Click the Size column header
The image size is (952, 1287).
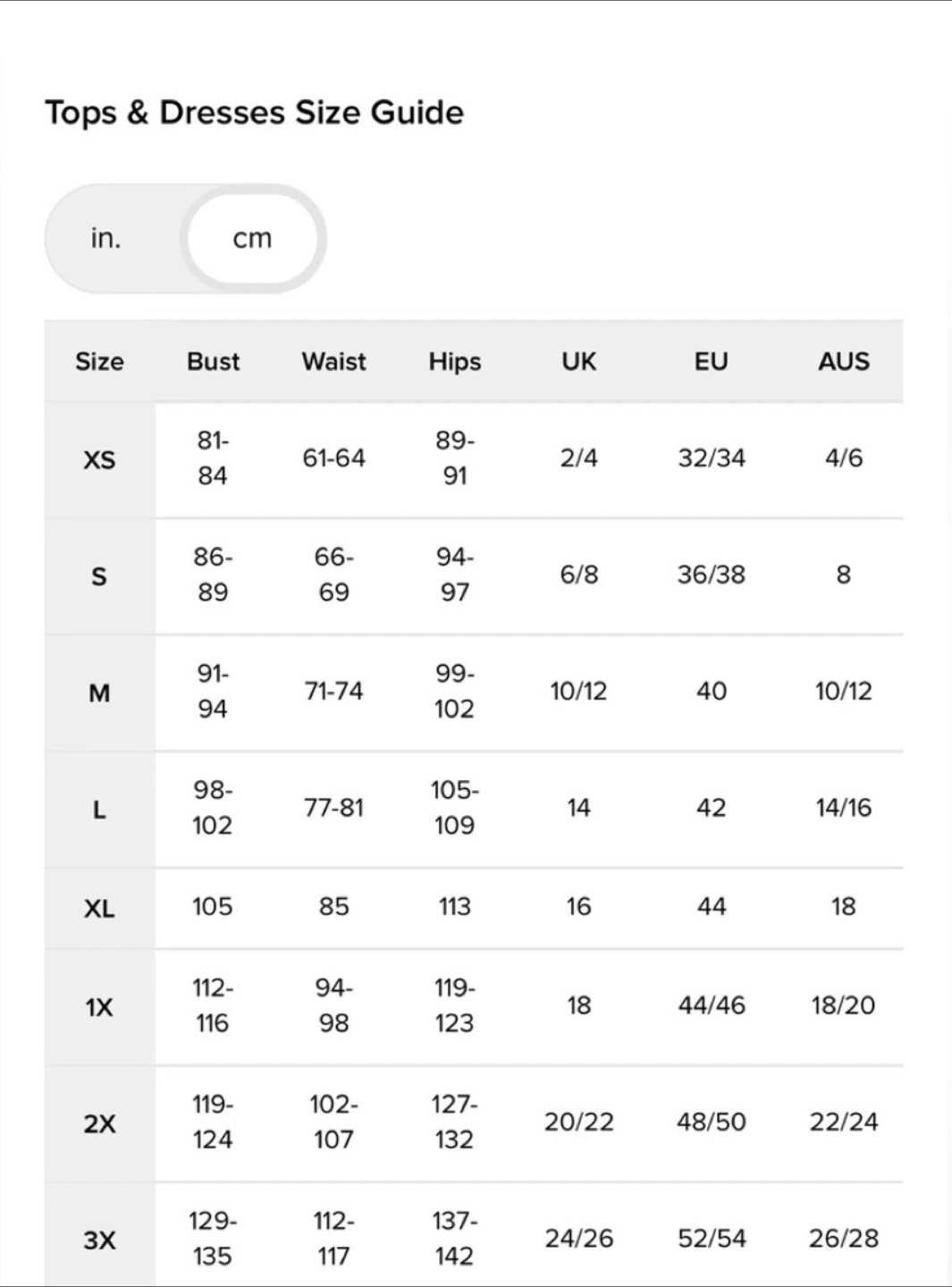(x=99, y=361)
